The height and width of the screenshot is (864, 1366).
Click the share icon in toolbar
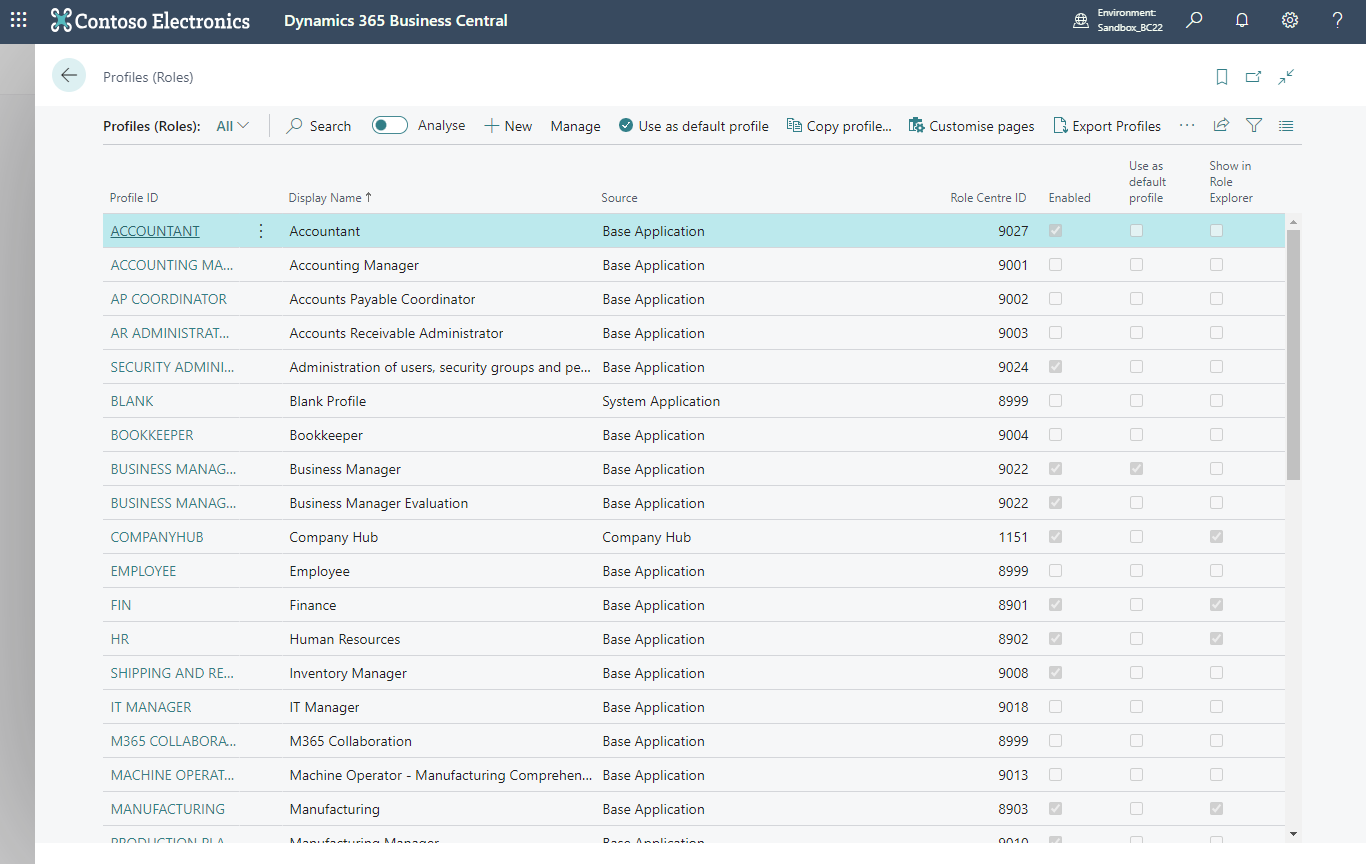pyautogui.click(x=1221, y=126)
